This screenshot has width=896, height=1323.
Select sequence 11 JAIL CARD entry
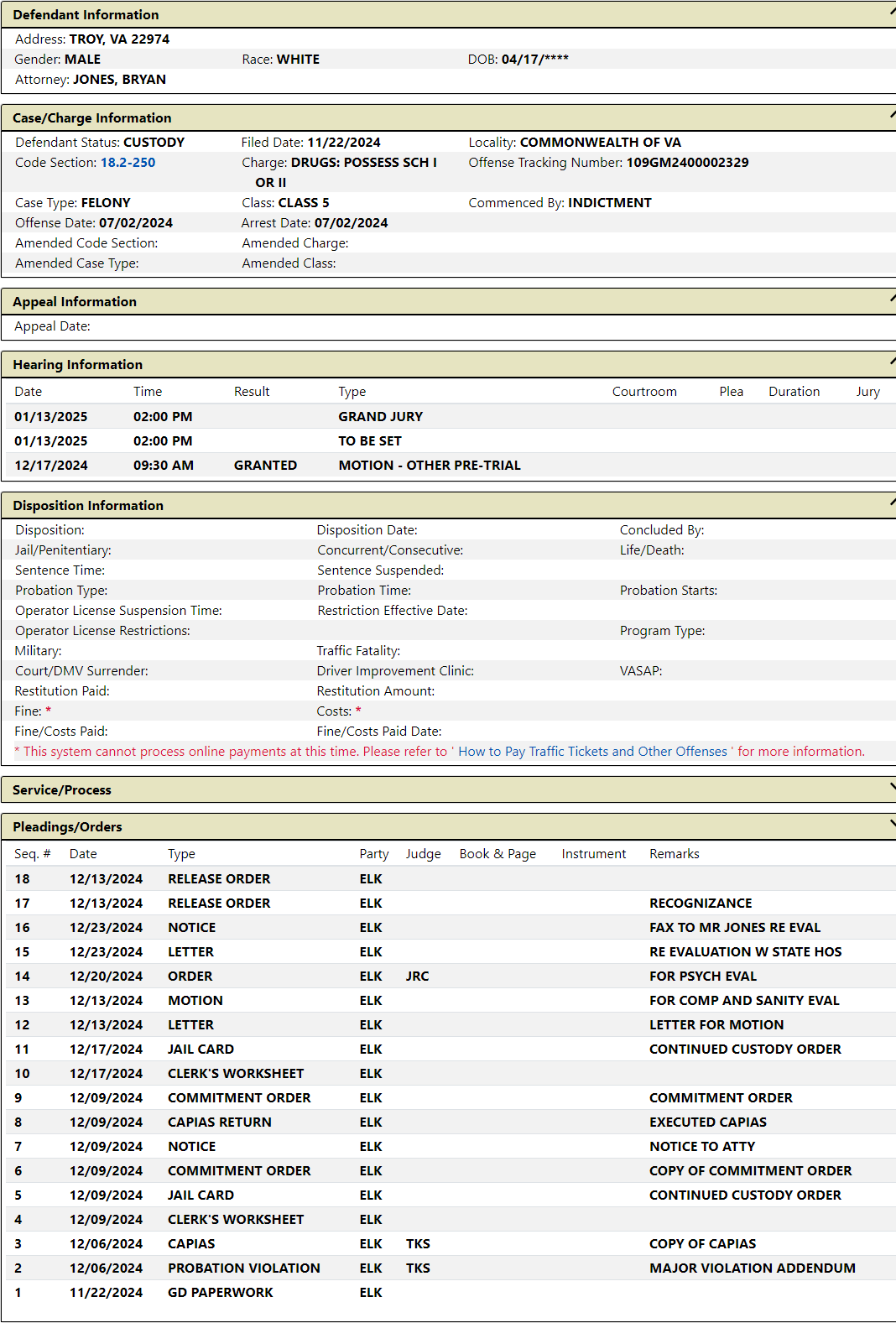coord(451,1050)
